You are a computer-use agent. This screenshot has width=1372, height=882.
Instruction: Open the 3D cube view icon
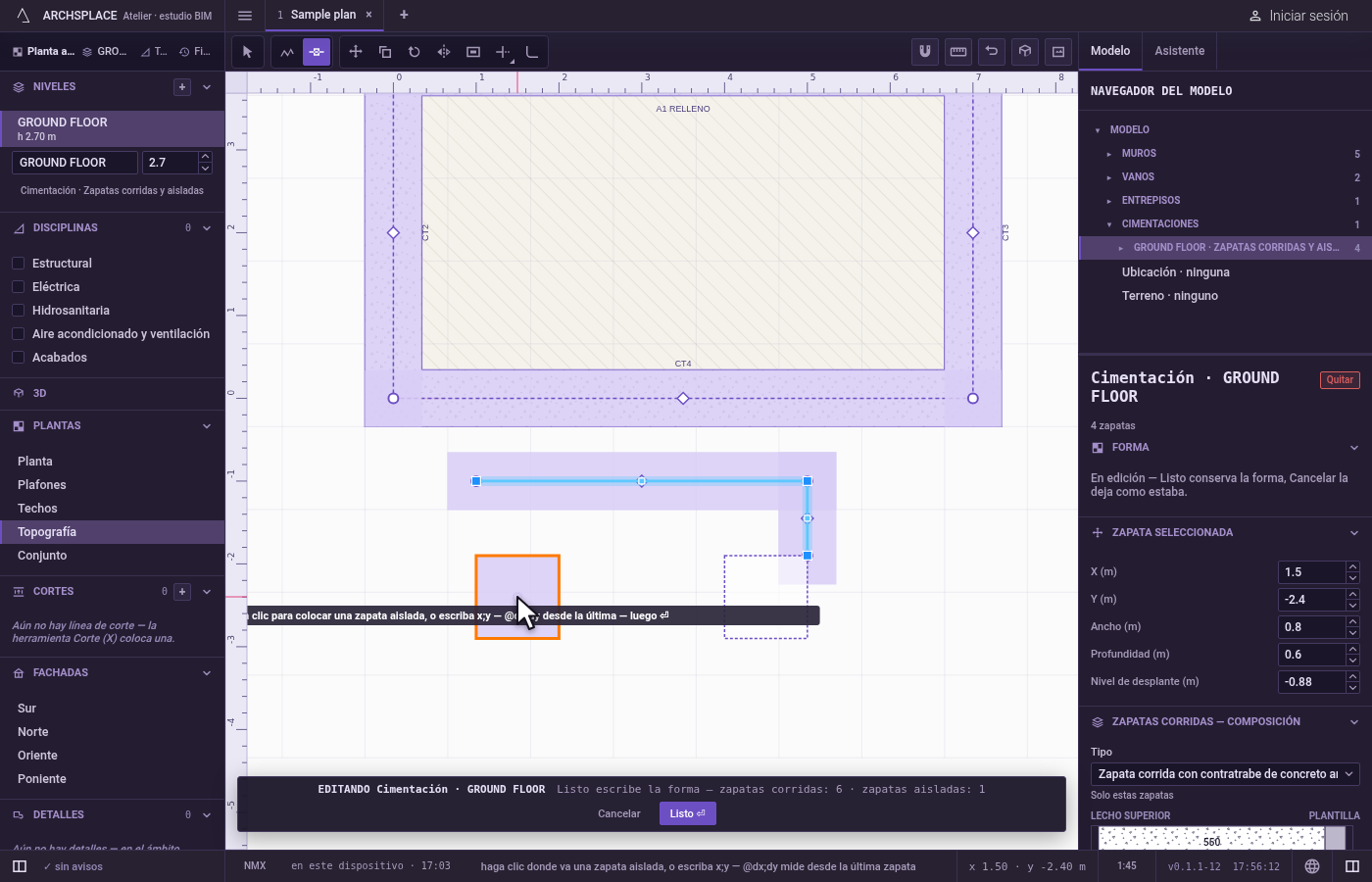coord(1025,51)
